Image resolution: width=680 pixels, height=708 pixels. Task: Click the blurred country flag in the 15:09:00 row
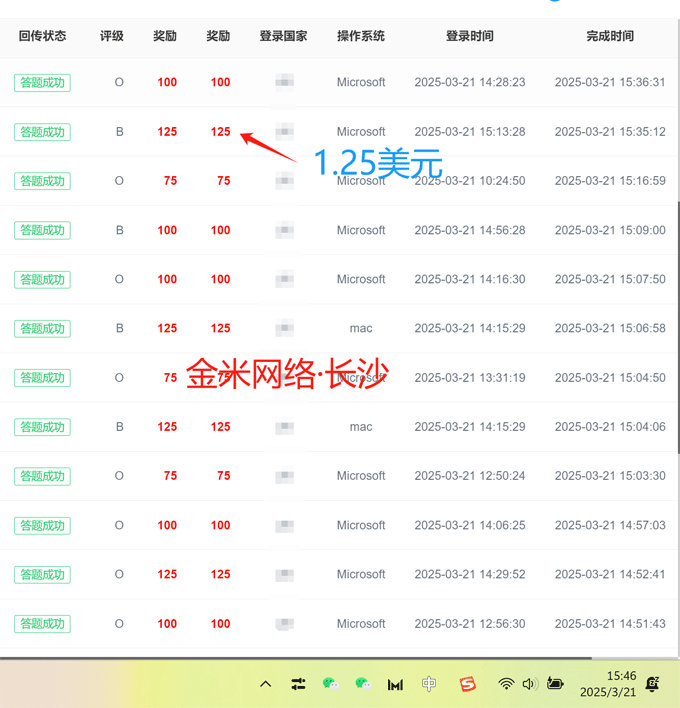click(x=284, y=230)
